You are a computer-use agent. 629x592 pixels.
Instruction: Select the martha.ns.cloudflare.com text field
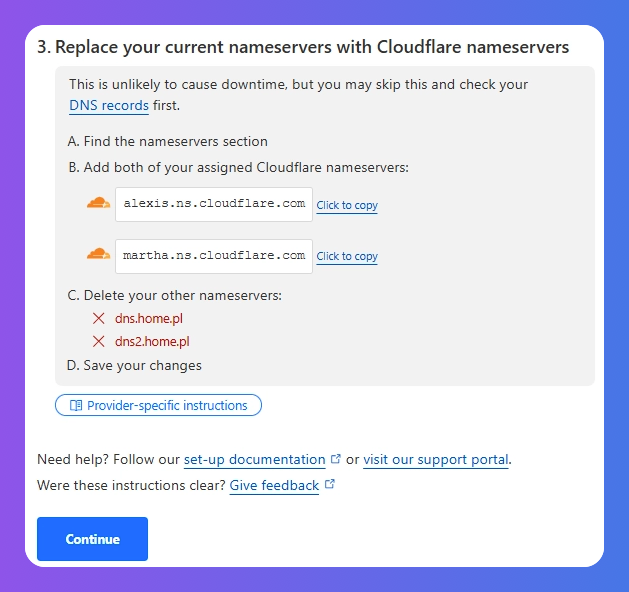click(x=214, y=256)
